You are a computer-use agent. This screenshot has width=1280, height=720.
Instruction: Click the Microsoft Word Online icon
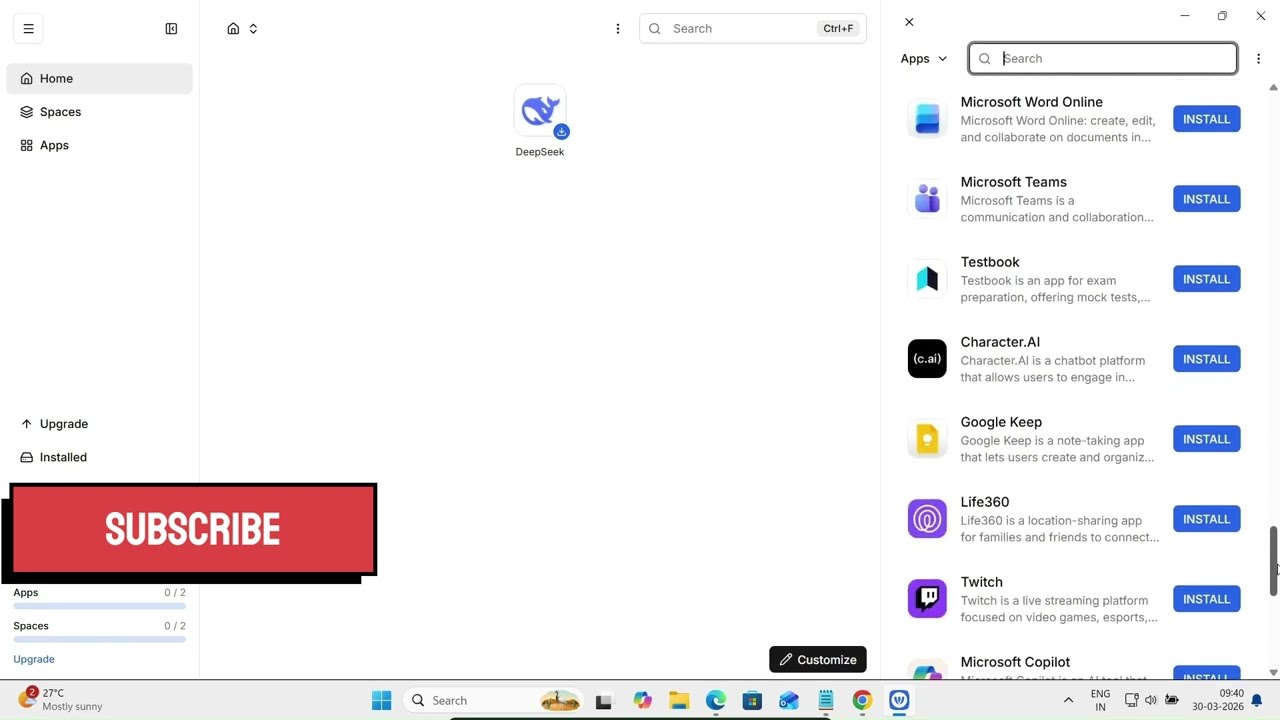927,119
